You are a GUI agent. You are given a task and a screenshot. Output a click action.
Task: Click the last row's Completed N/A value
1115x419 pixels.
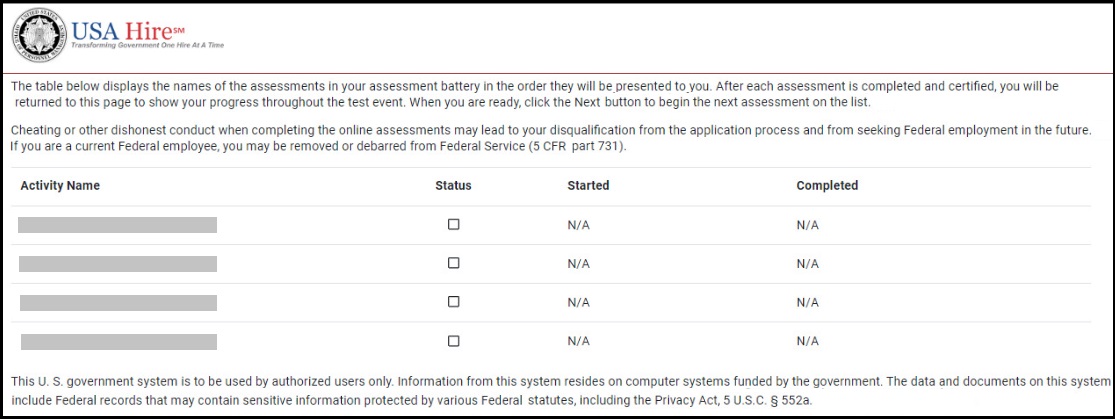coord(808,341)
